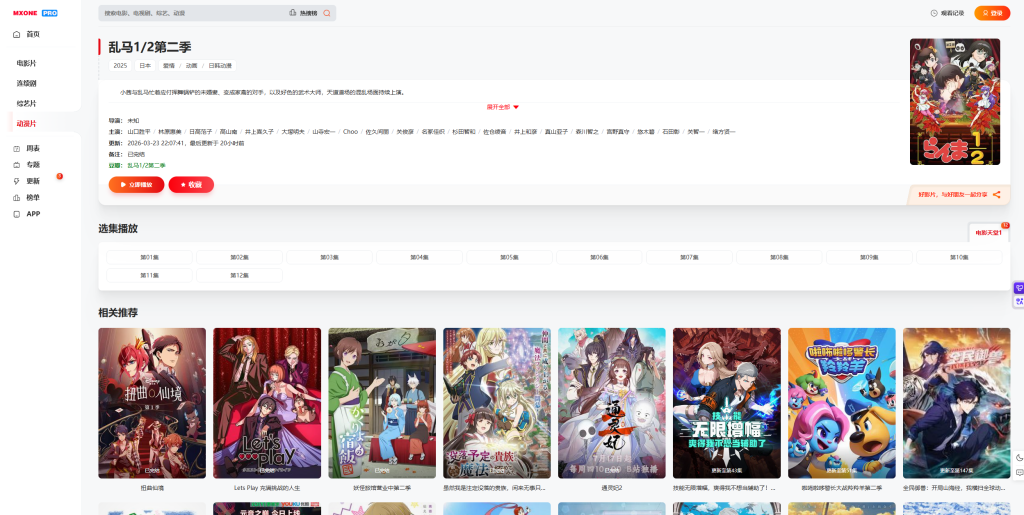Open 热搜榜 hot search list

pyautogui.click(x=304, y=13)
